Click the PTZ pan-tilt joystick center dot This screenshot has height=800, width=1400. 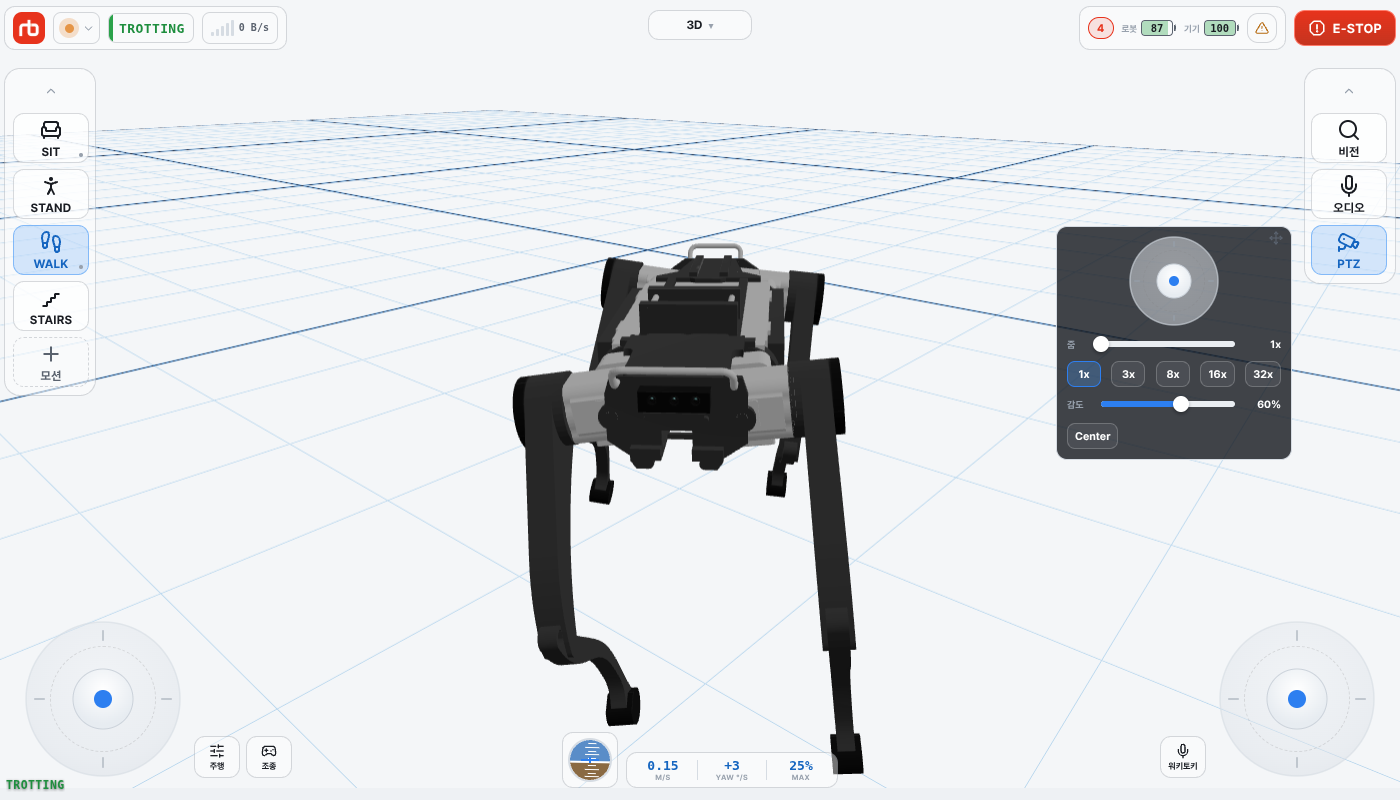1174,281
